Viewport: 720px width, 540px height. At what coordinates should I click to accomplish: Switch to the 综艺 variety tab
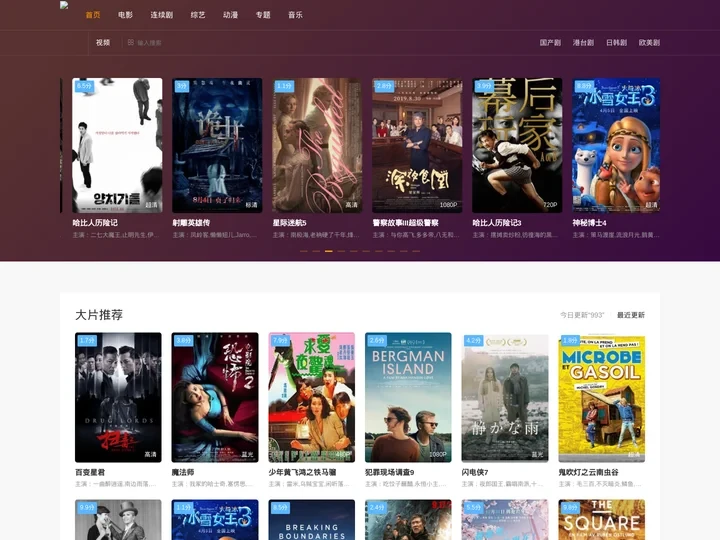(x=198, y=15)
